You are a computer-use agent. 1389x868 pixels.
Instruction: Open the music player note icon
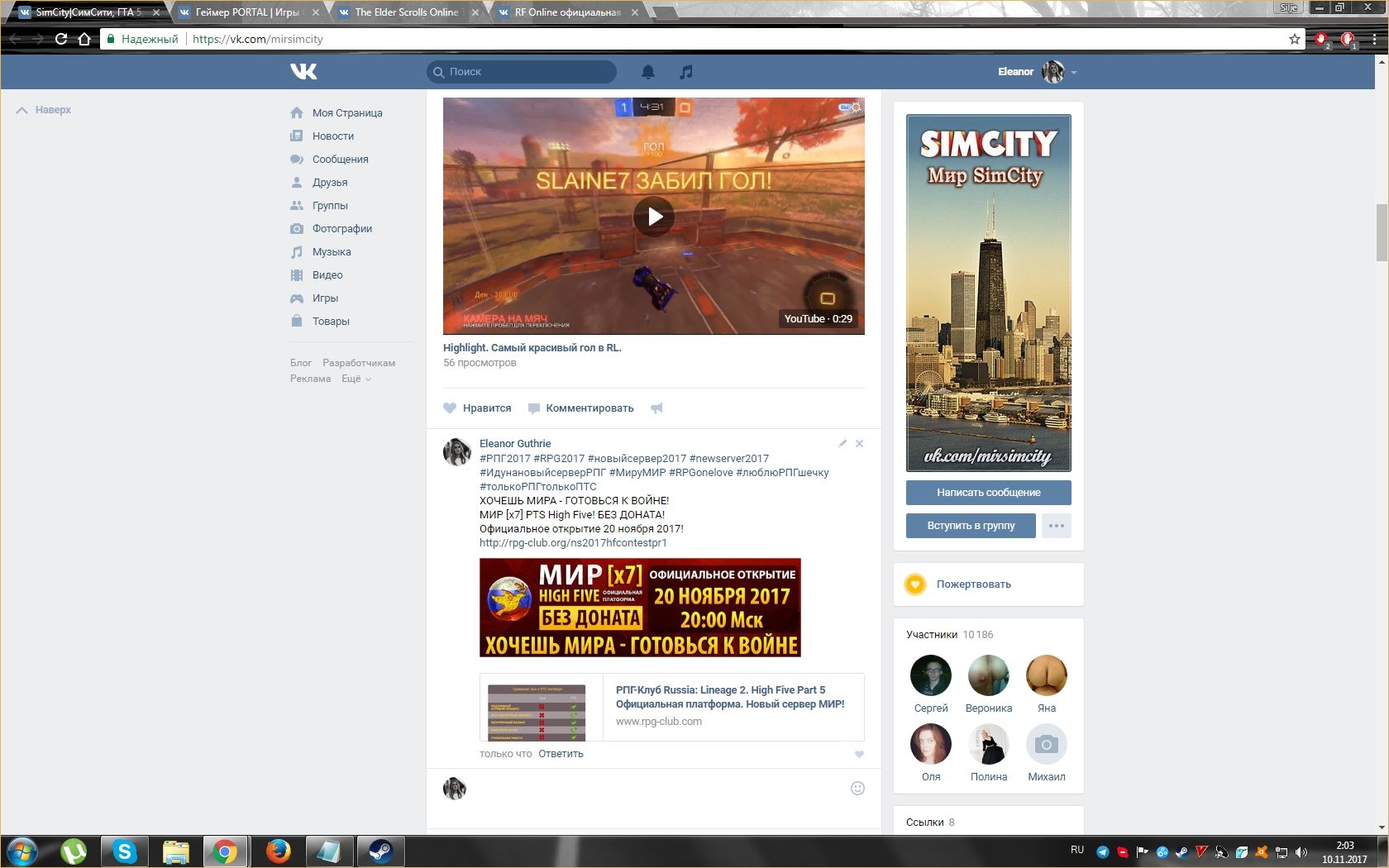685,72
